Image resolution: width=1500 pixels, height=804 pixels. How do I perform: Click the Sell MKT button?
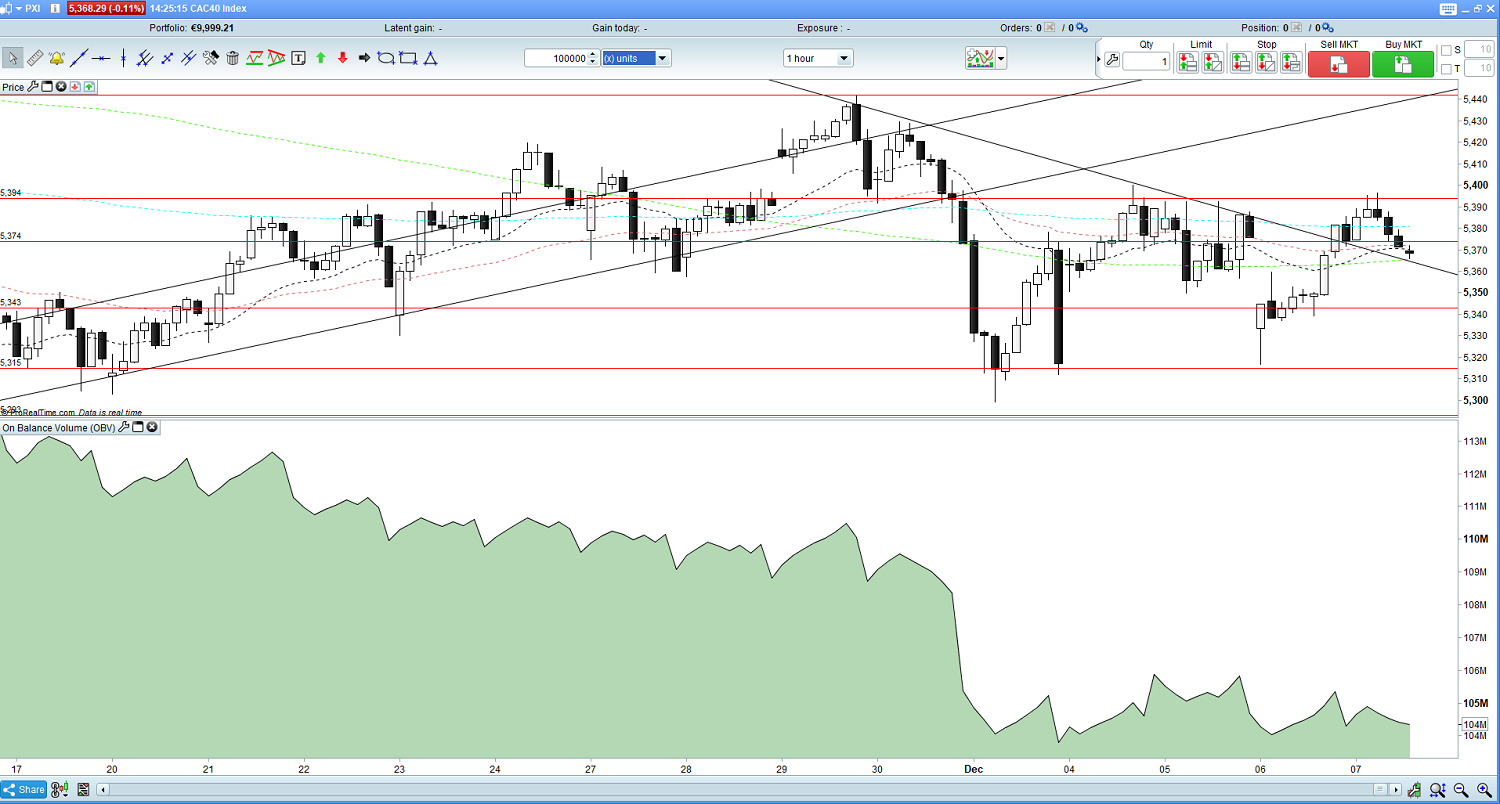coord(1337,64)
